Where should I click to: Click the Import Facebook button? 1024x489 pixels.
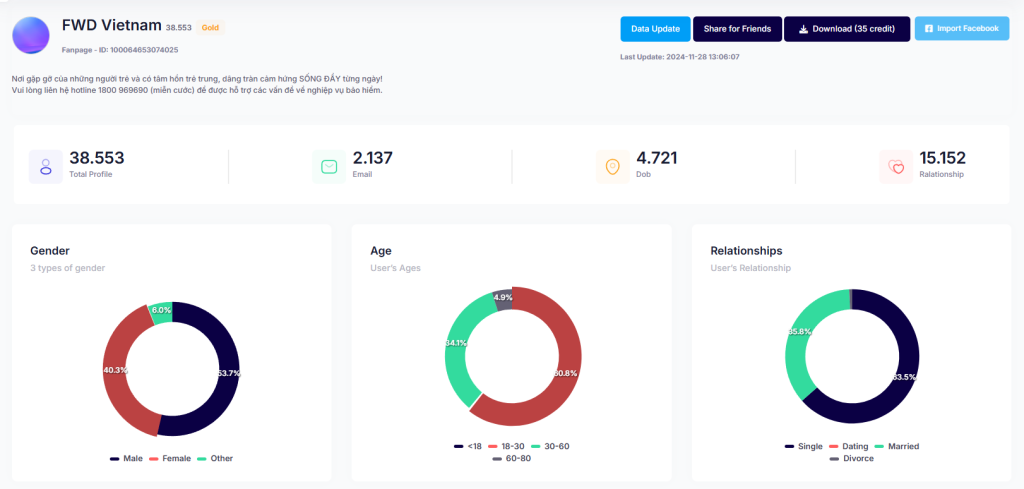[x=962, y=29]
